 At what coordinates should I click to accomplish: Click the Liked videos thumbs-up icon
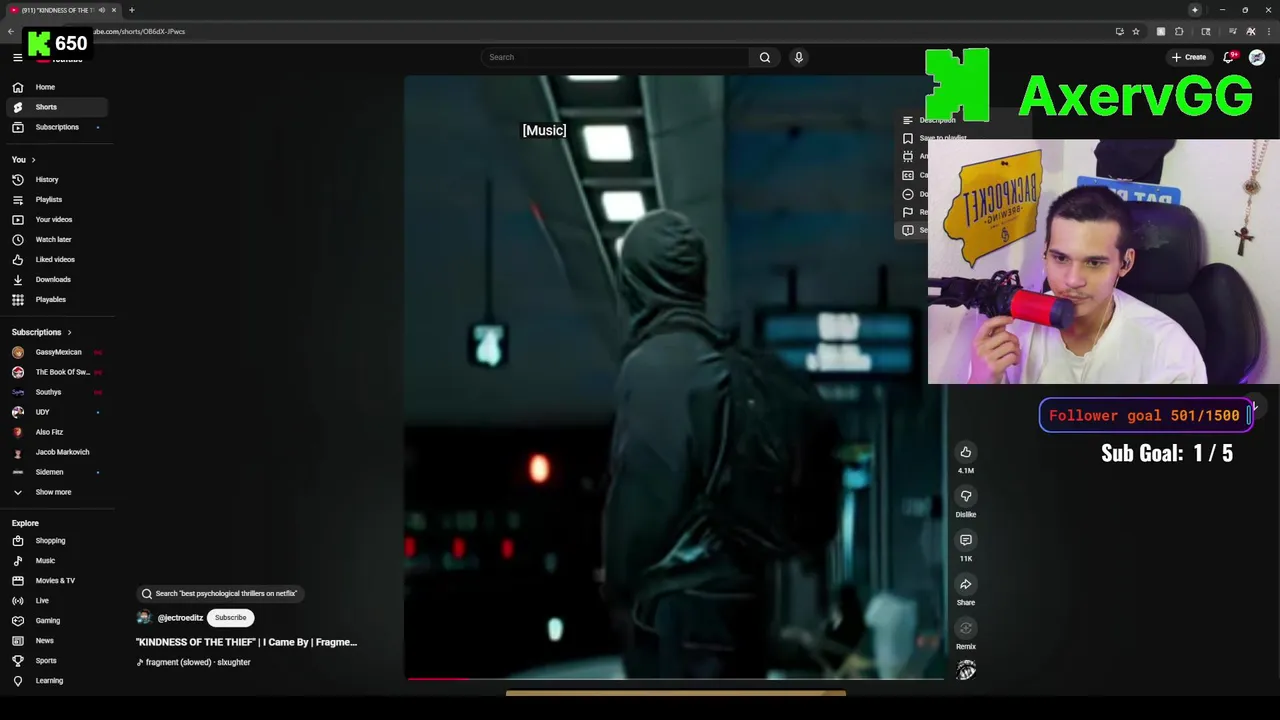coord(18,260)
